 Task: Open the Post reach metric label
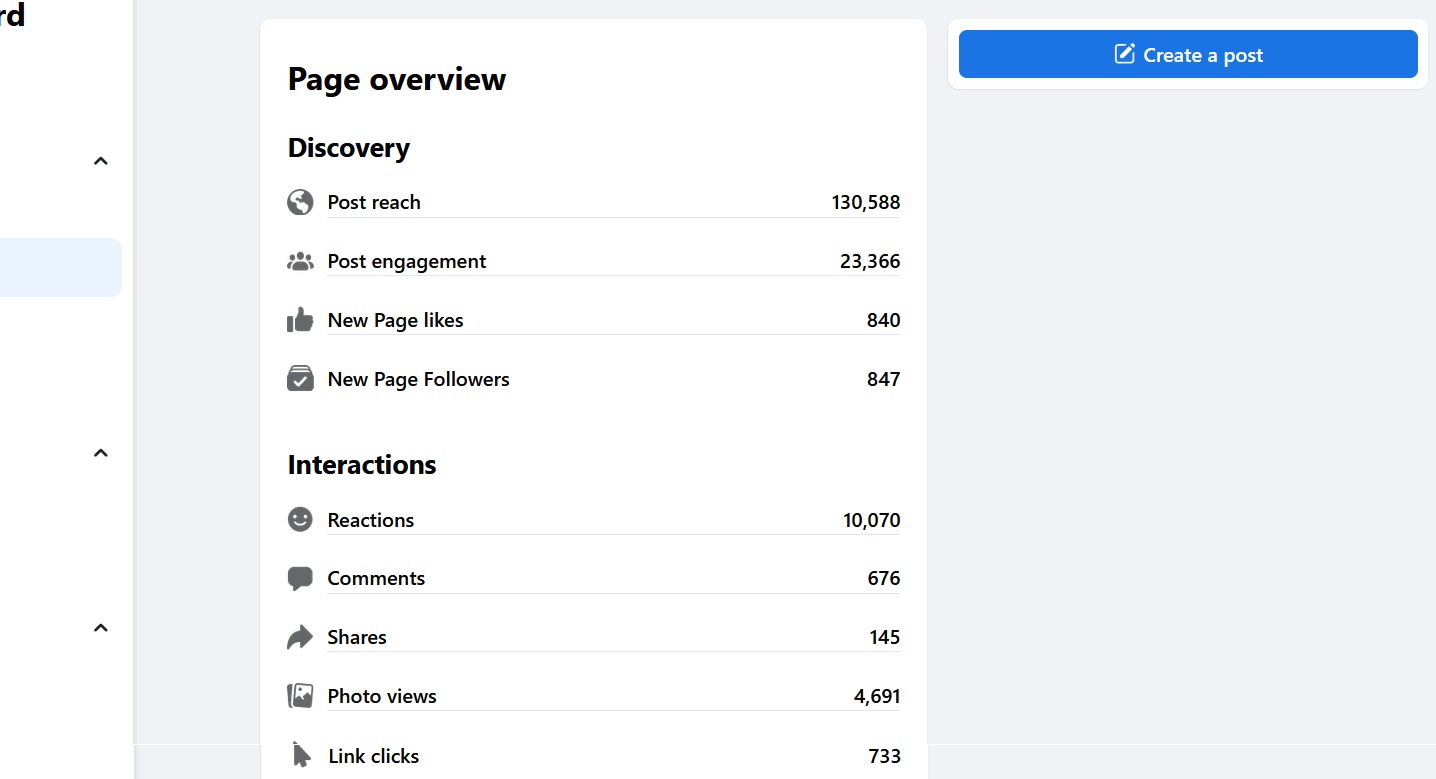[x=374, y=202]
